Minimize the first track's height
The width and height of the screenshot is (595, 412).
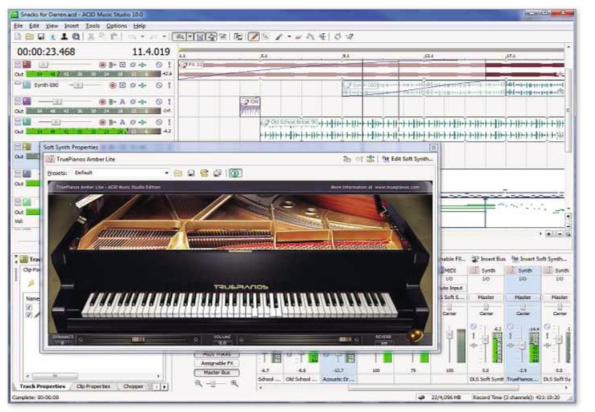click(17, 62)
